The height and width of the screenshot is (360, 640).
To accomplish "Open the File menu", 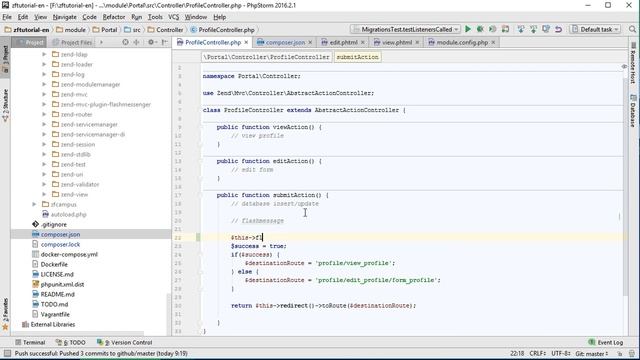I will coord(7,17).
